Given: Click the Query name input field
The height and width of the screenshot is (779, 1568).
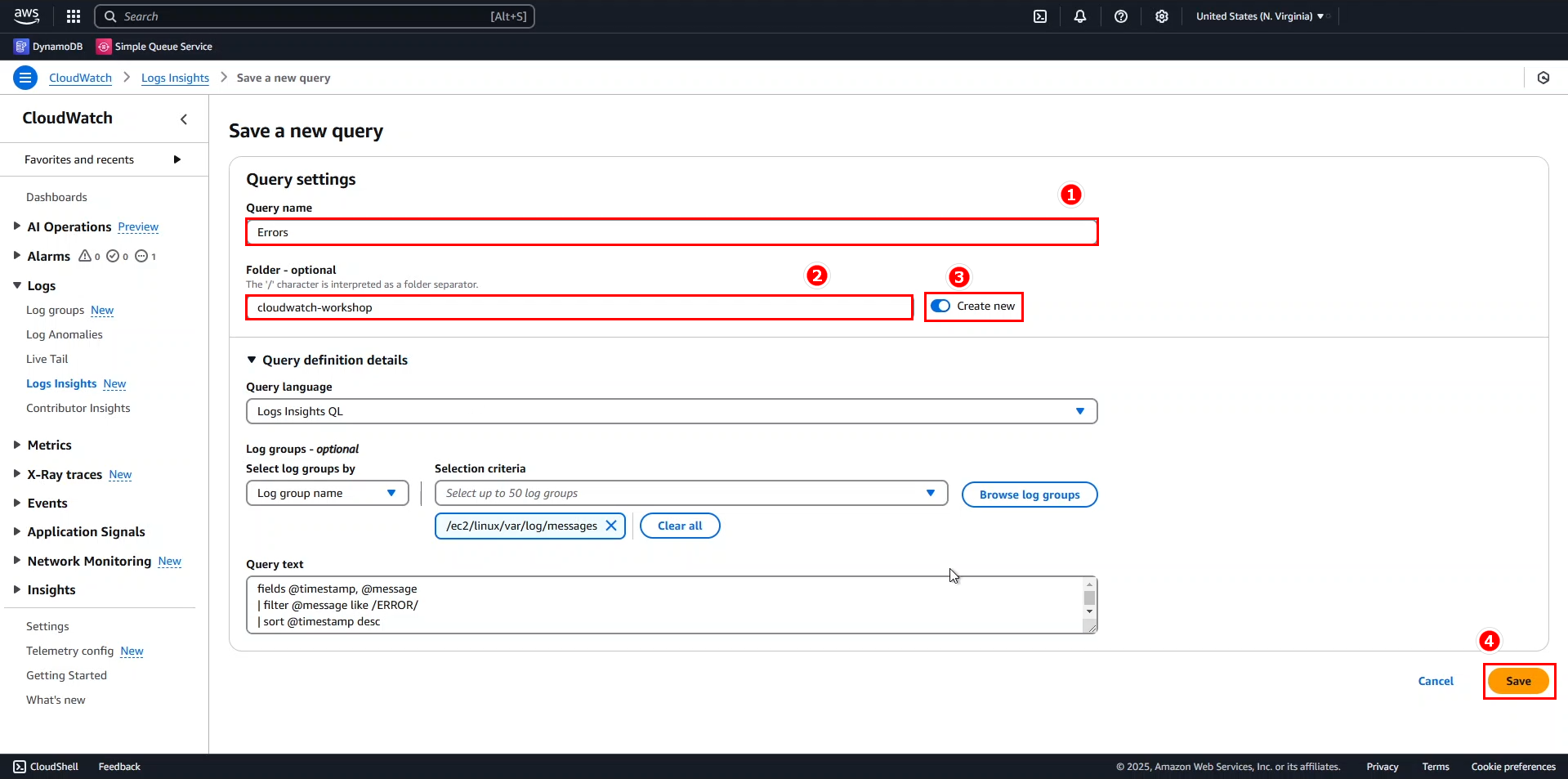Looking at the screenshot, I should tap(671, 232).
